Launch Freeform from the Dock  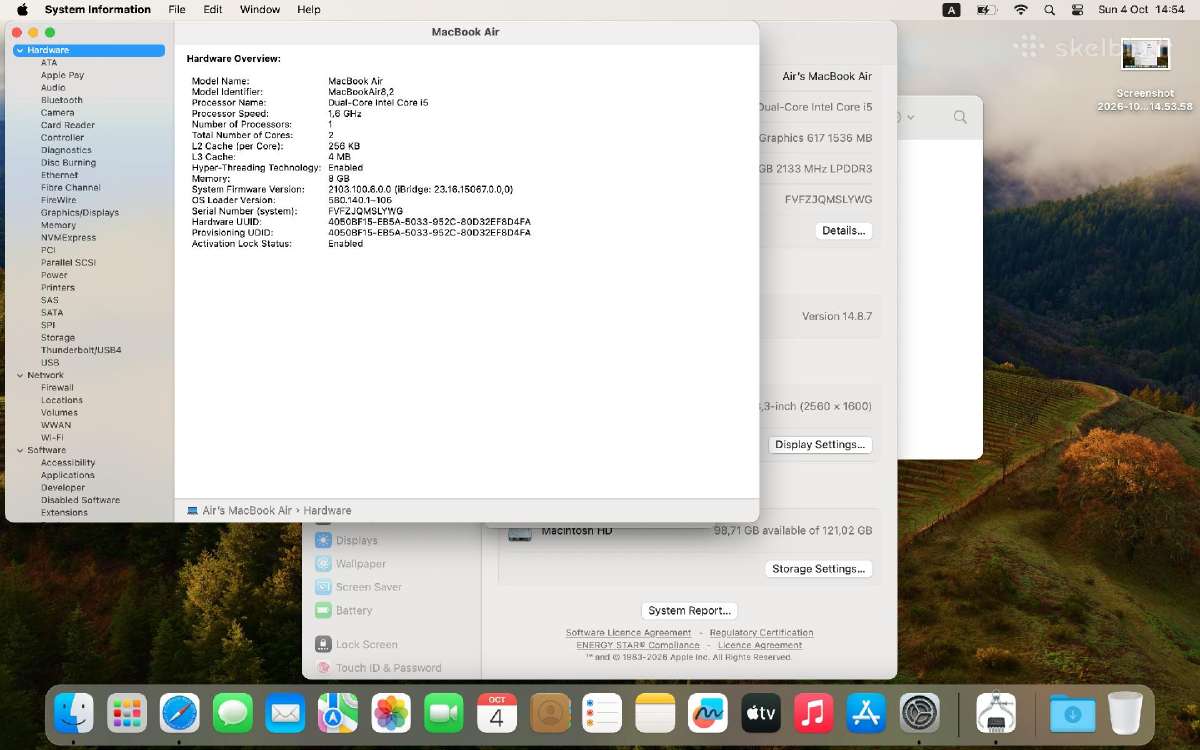(708, 713)
